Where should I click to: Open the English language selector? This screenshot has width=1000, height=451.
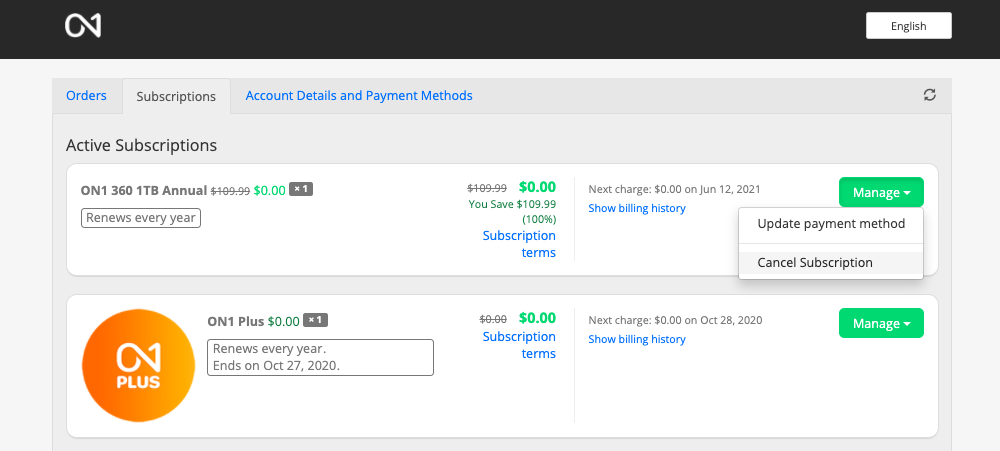click(x=908, y=26)
